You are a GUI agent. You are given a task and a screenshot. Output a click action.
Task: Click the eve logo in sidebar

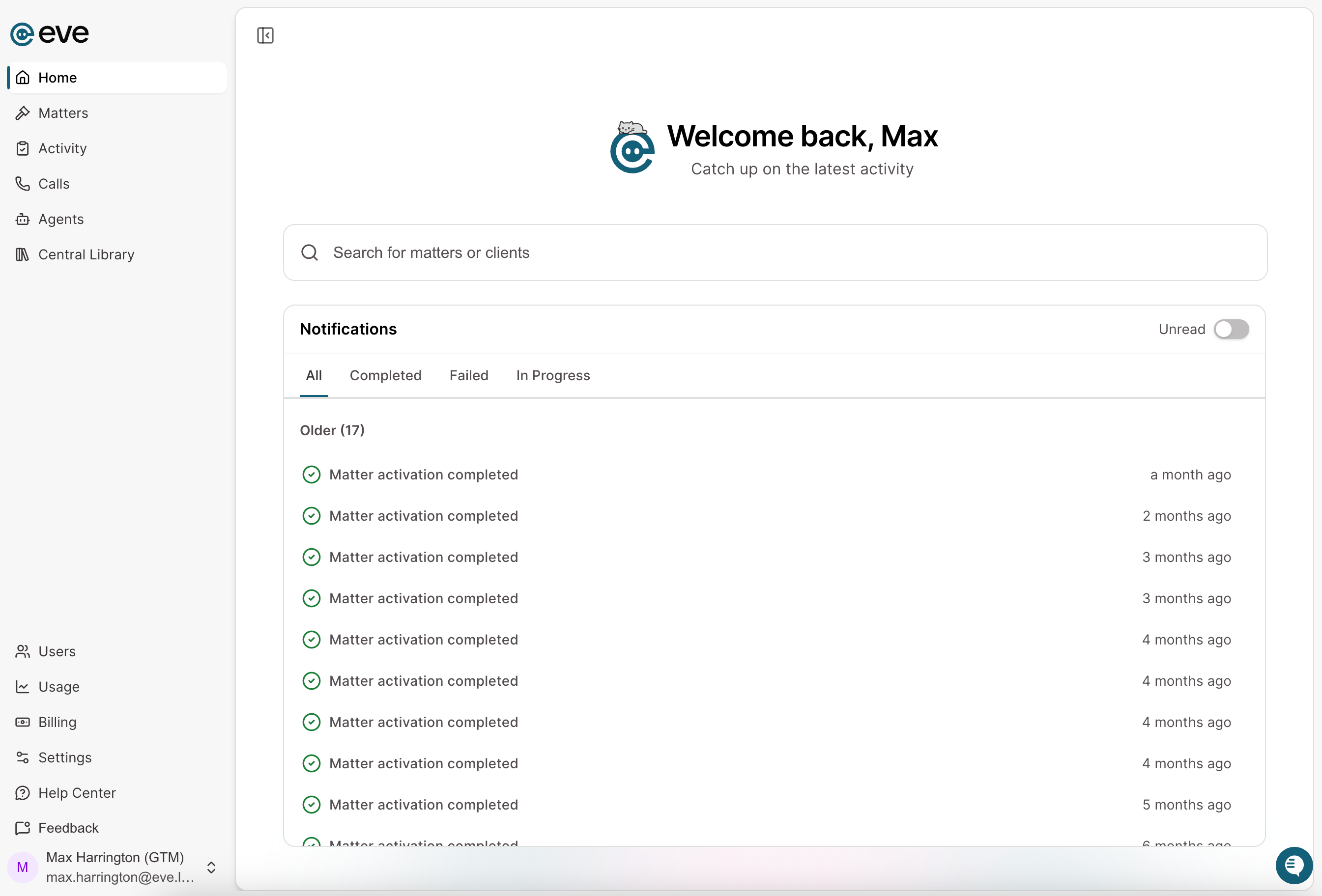pyautogui.click(x=50, y=33)
